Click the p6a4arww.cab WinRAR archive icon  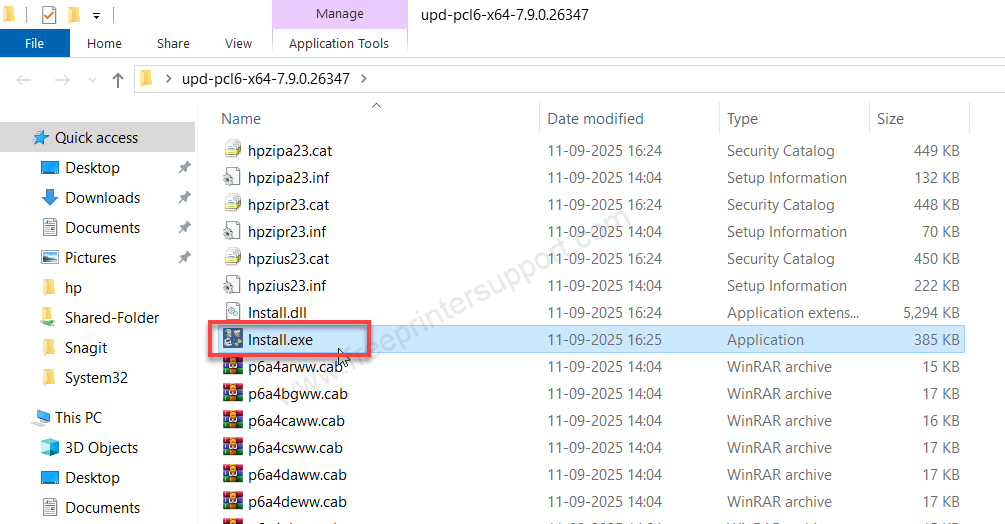click(232, 366)
